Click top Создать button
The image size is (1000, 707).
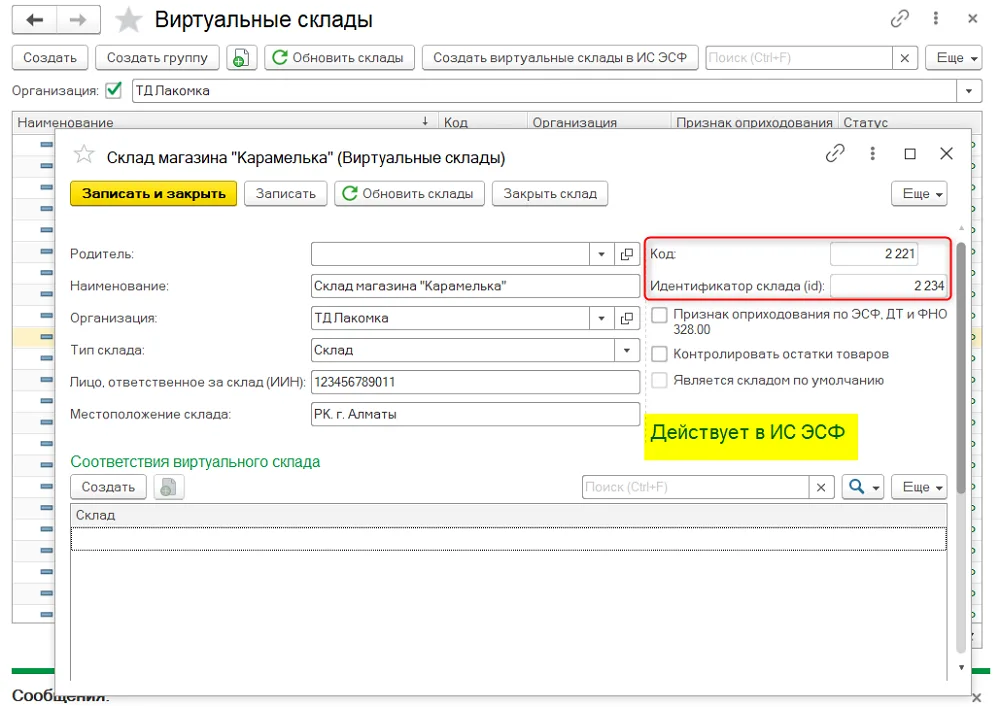[50, 57]
